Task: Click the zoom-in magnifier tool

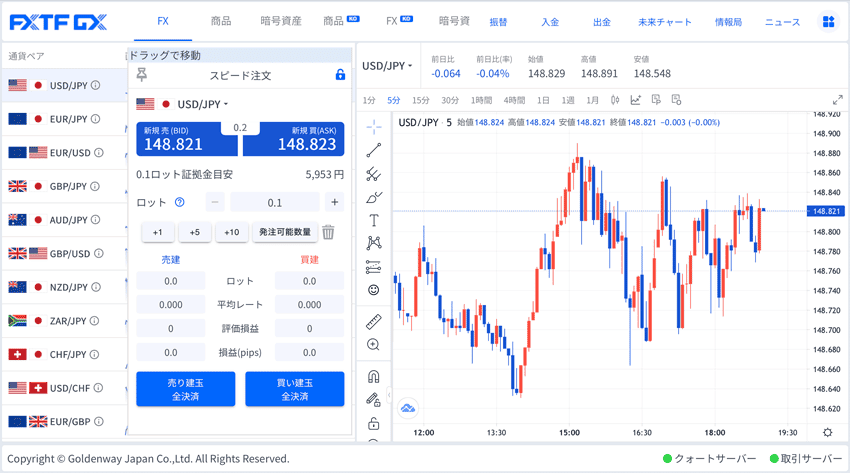Action: [x=374, y=345]
